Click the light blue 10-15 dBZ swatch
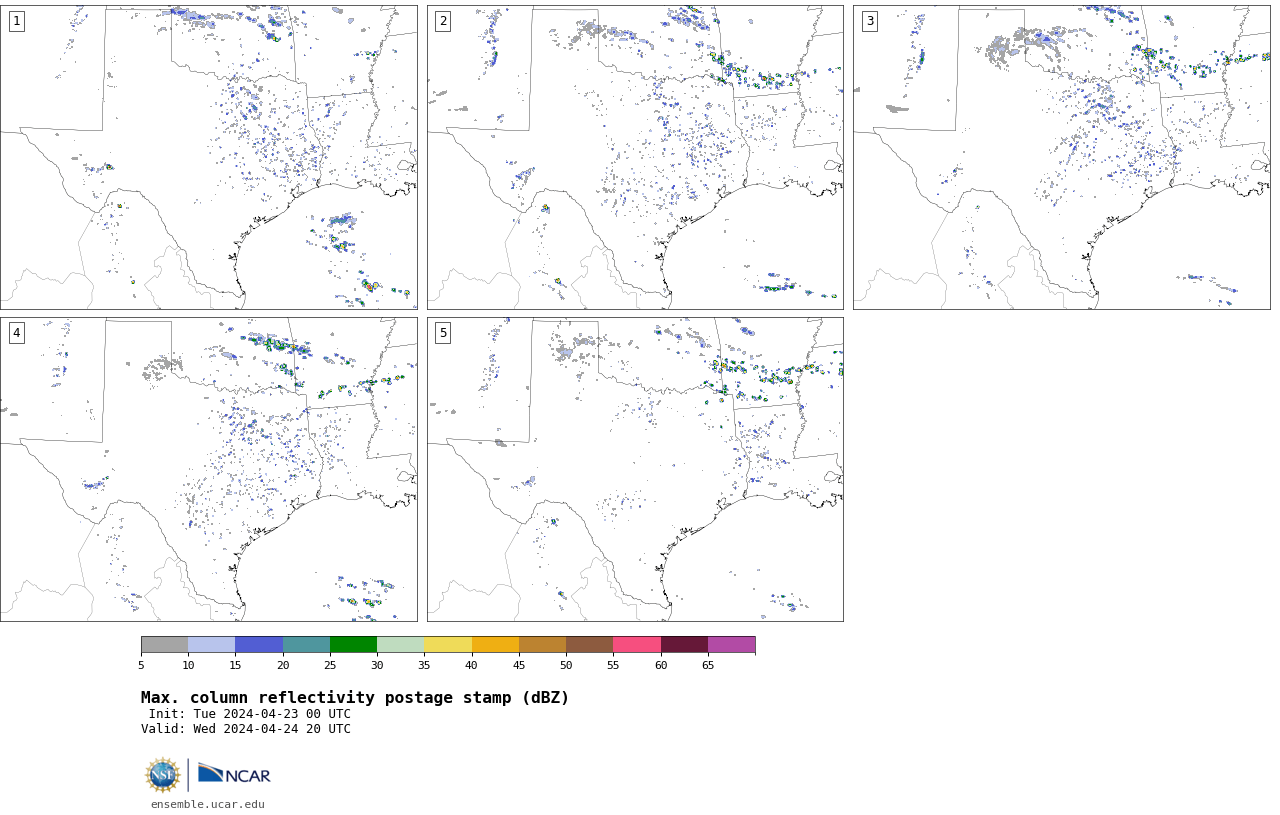Screen dimensions: 1280x815 212,645
